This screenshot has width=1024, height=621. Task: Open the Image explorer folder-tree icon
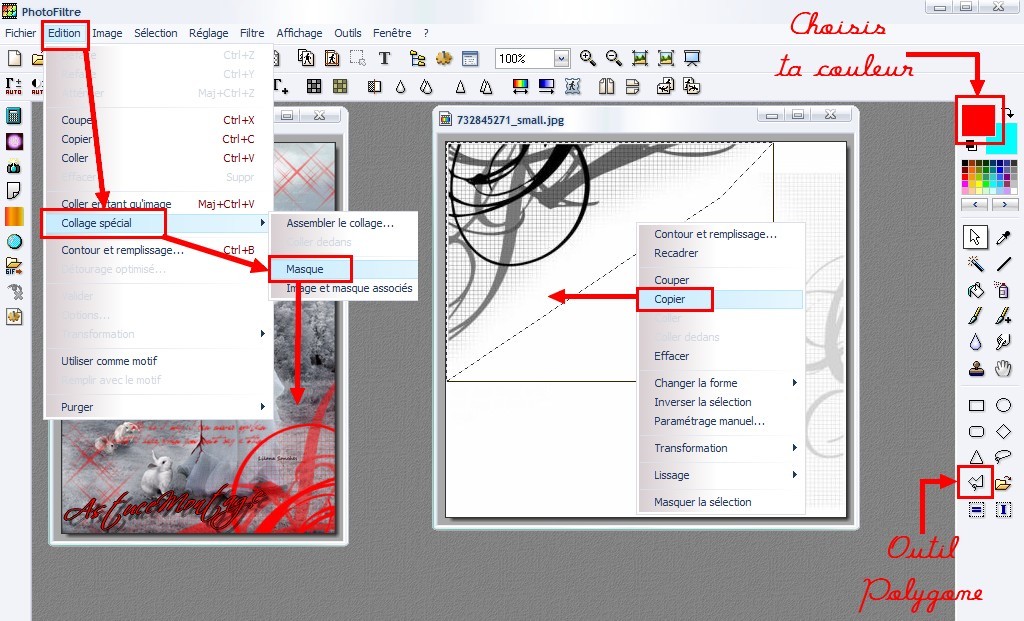pos(417,58)
